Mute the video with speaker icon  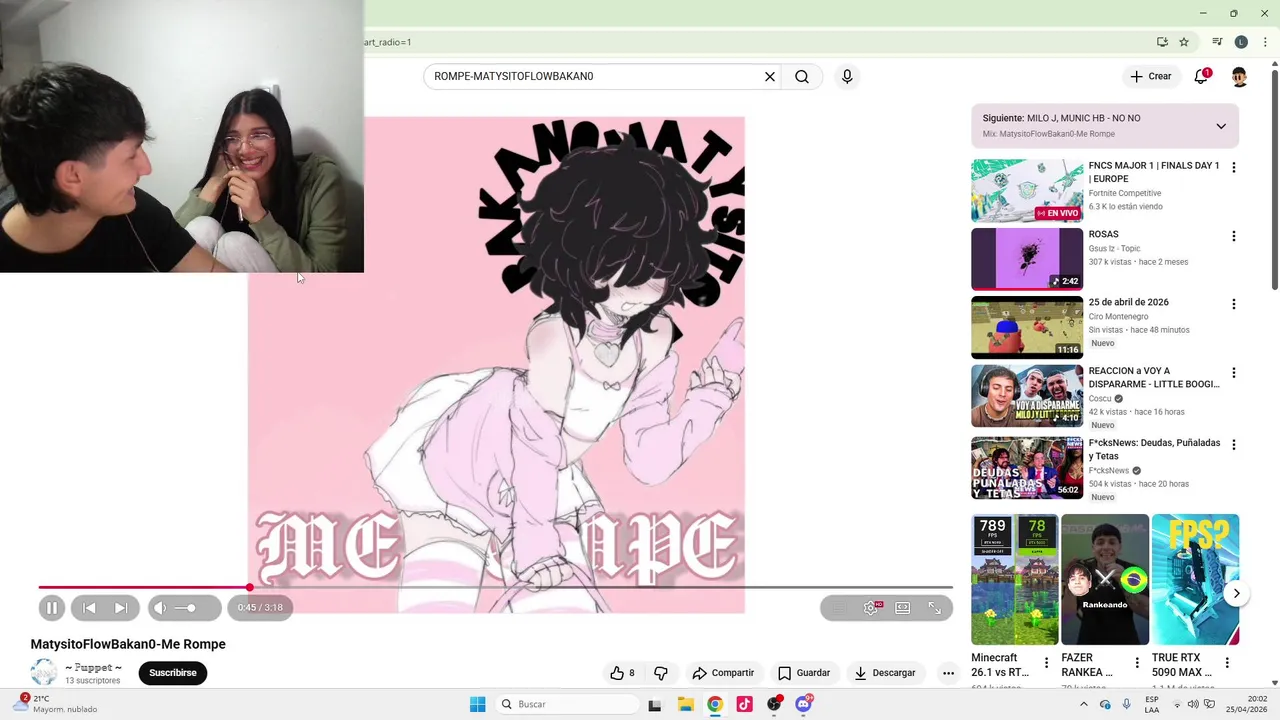160,607
